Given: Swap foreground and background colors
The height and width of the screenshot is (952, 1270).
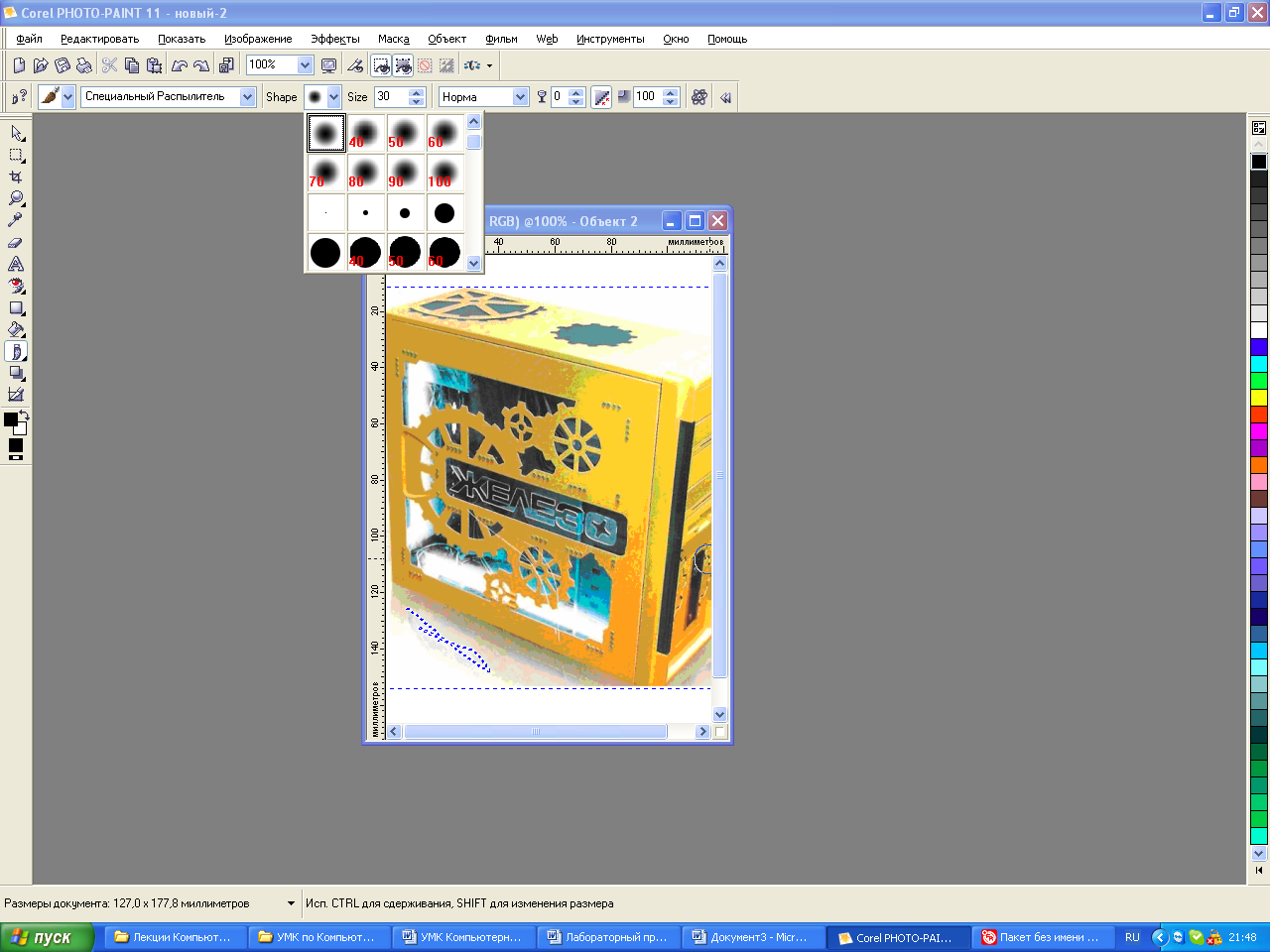Looking at the screenshot, I should pyautogui.click(x=24, y=415).
